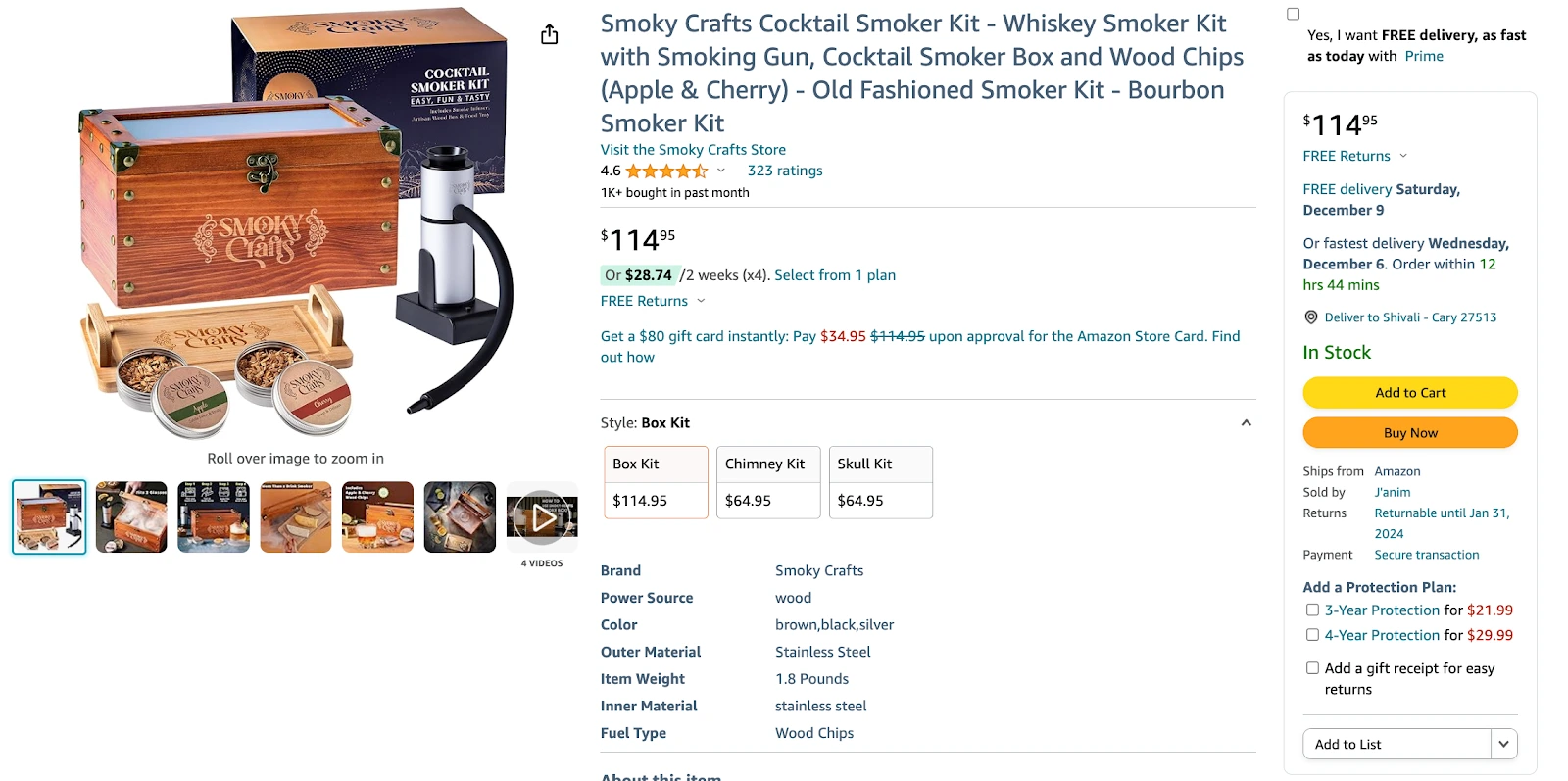Expand the FREE Returns dropdown under price
This screenshot has width=1568, height=781.
pos(701,301)
